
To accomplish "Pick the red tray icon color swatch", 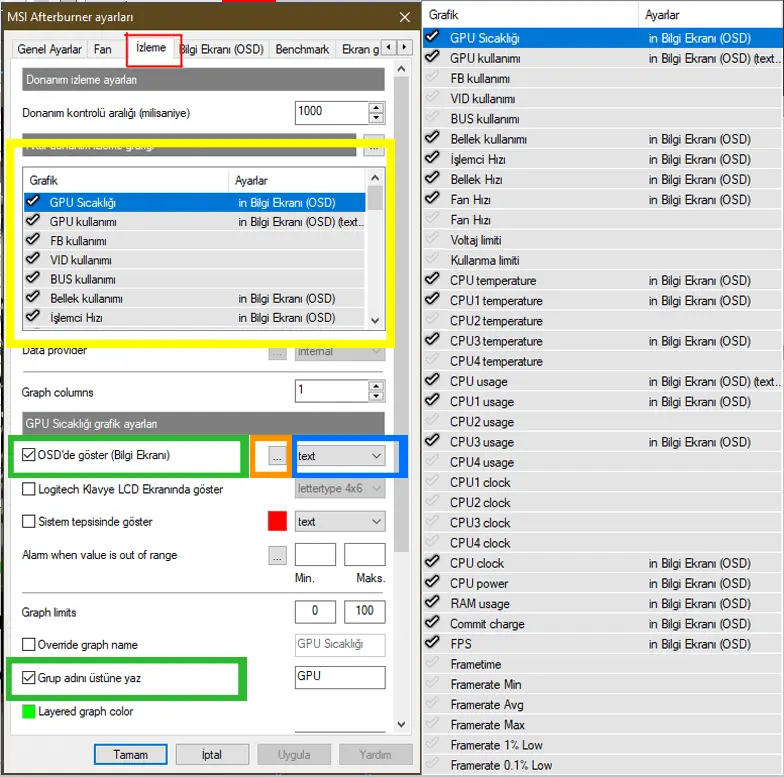I will coord(277,521).
